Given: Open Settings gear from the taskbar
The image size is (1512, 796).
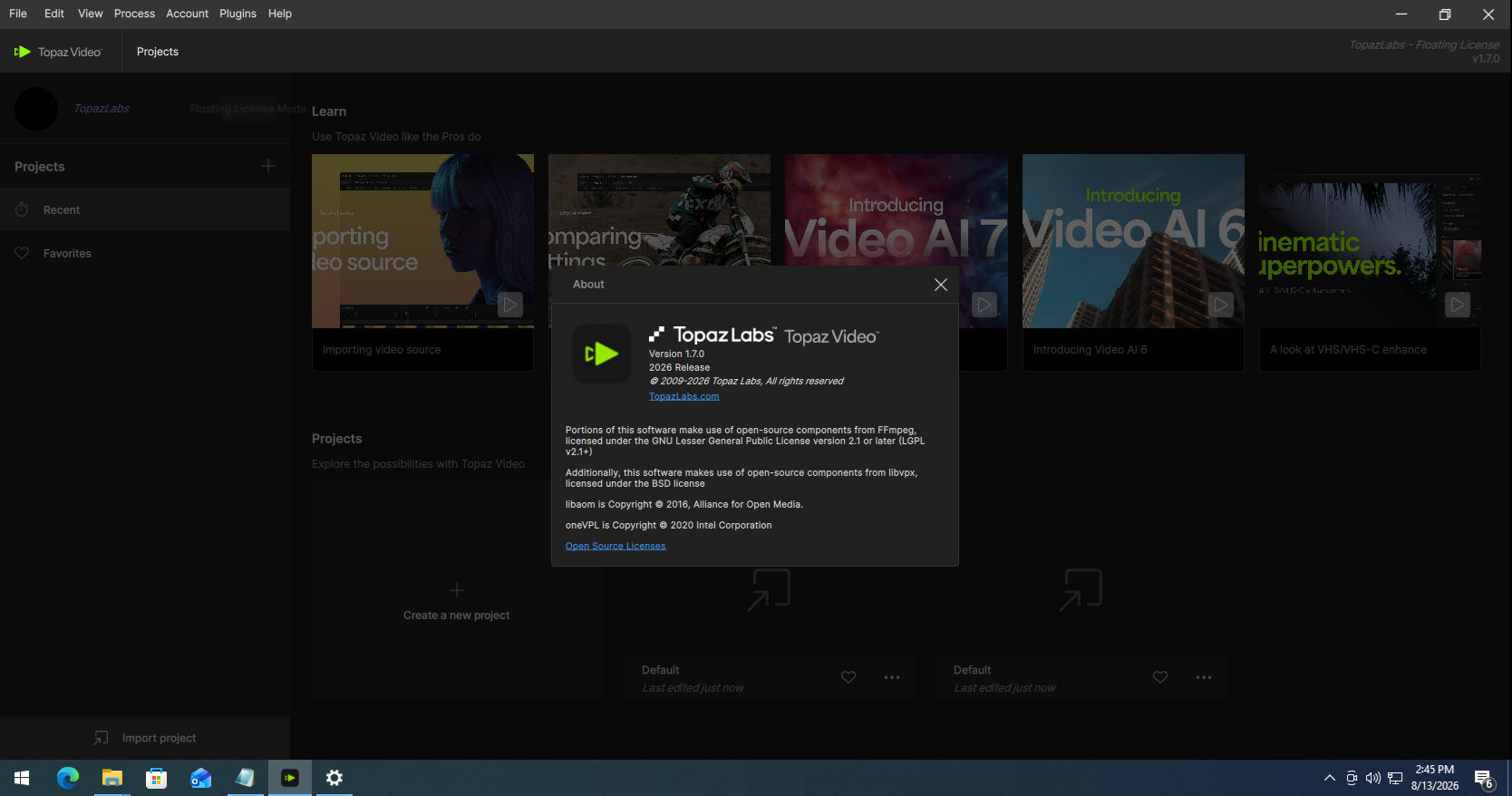Looking at the screenshot, I should click(x=334, y=778).
